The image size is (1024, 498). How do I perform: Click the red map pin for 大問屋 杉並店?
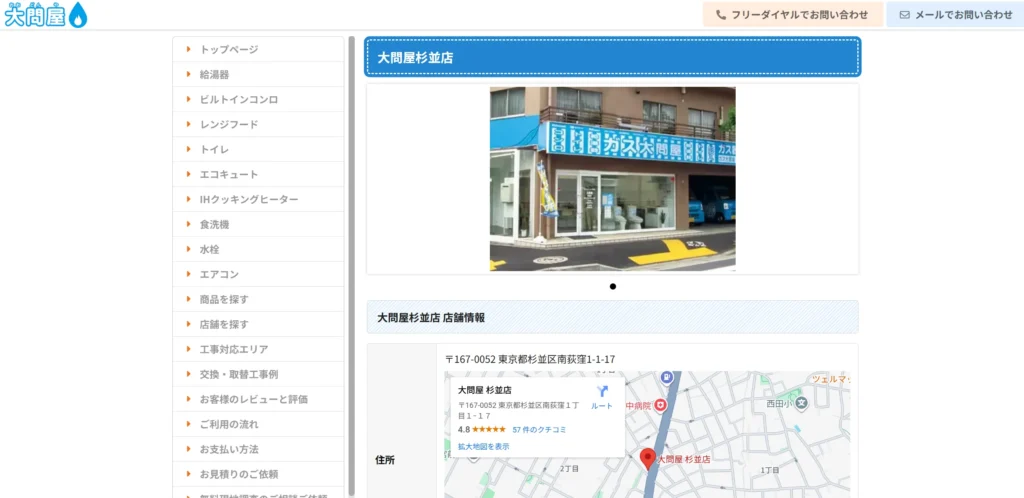647,458
